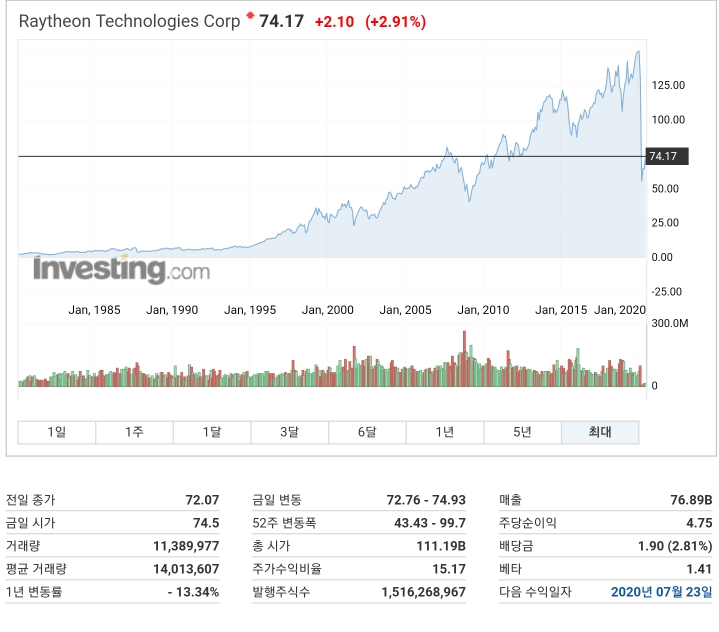Click the 74.17 current price label on chart axis
This screenshot has height=632, width=719.
[x=667, y=156]
